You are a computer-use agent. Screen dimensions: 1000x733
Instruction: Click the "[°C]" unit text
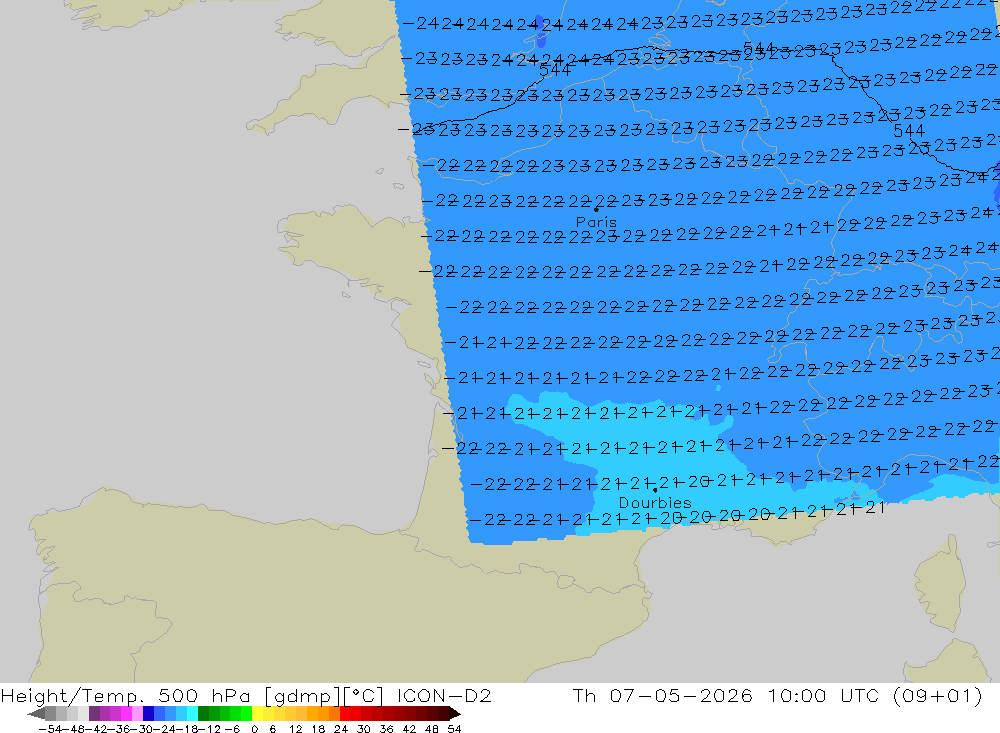pyautogui.click(x=364, y=696)
